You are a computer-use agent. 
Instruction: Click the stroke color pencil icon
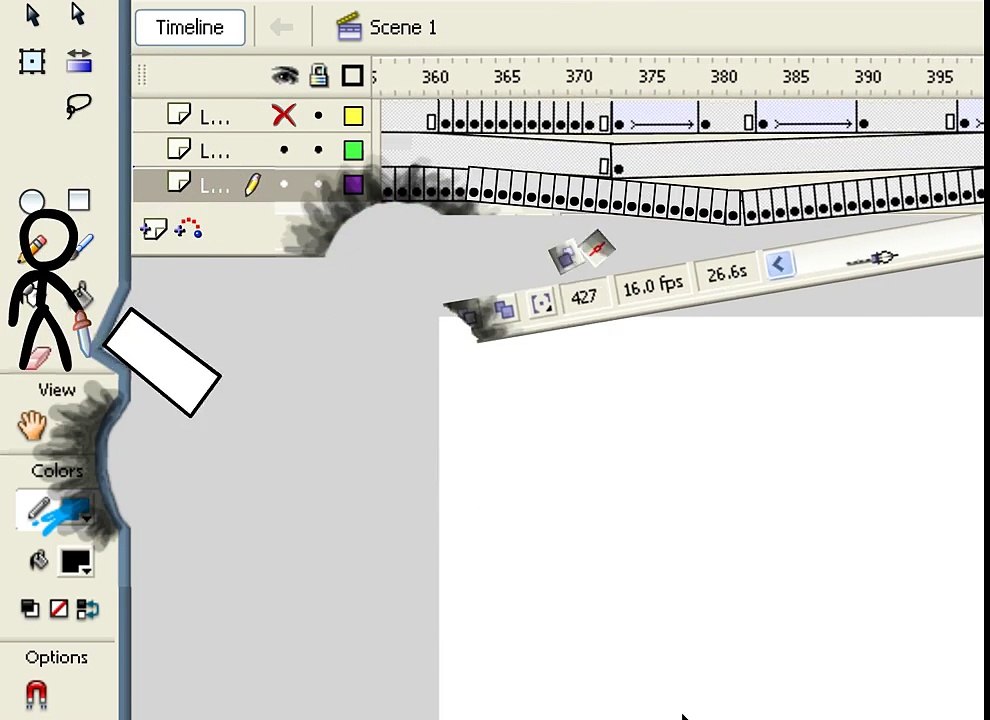pyautogui.click(x=39, y=509)
